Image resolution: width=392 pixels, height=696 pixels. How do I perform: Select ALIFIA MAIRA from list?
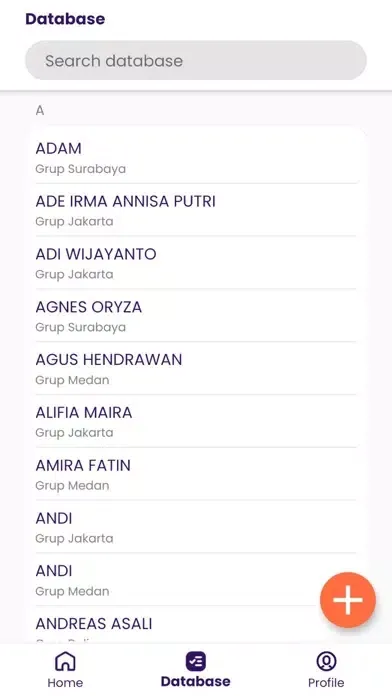pyautogui.click(x=196, y=421)
